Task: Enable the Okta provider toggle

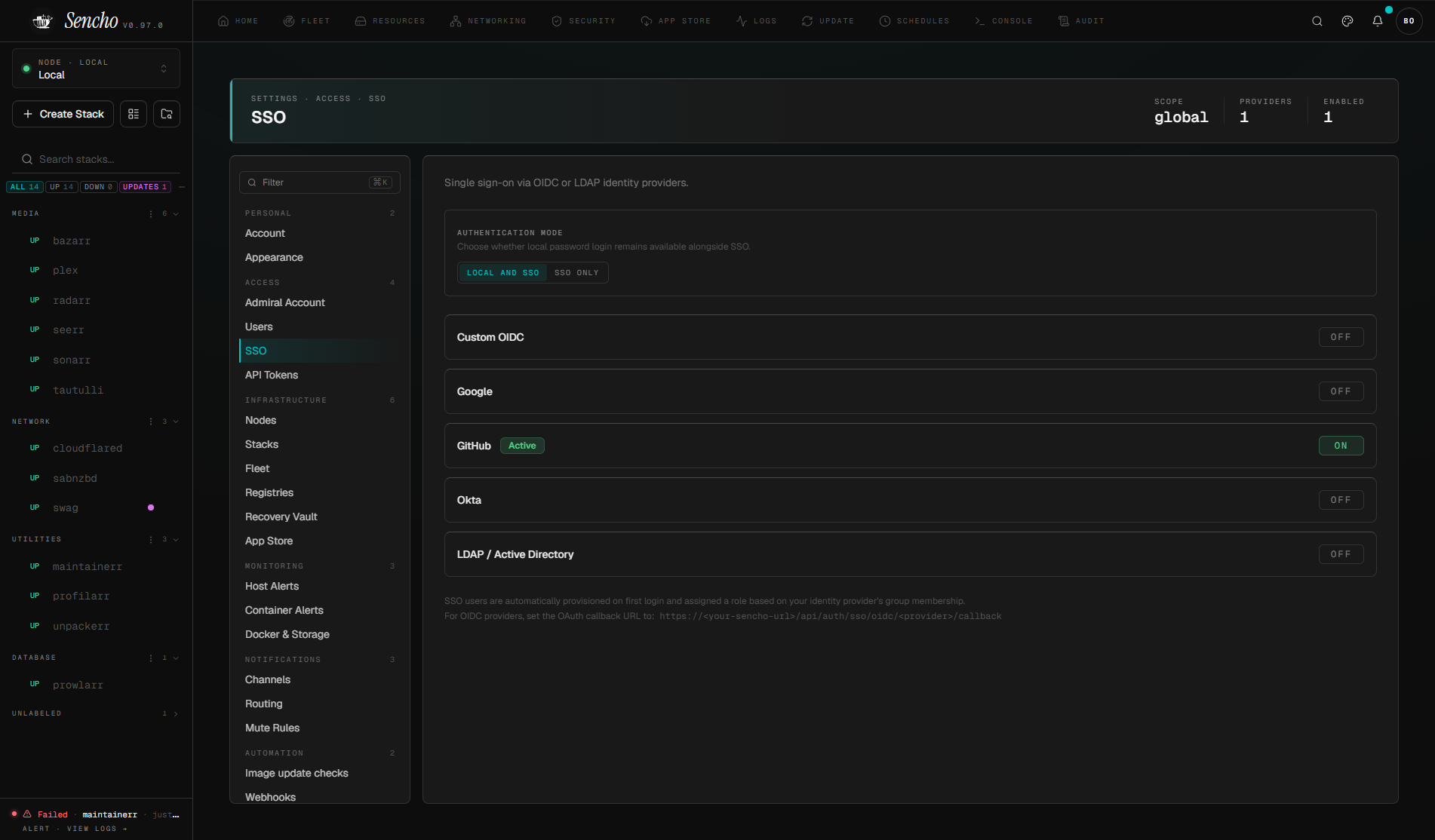Action: click(1341, 500)
